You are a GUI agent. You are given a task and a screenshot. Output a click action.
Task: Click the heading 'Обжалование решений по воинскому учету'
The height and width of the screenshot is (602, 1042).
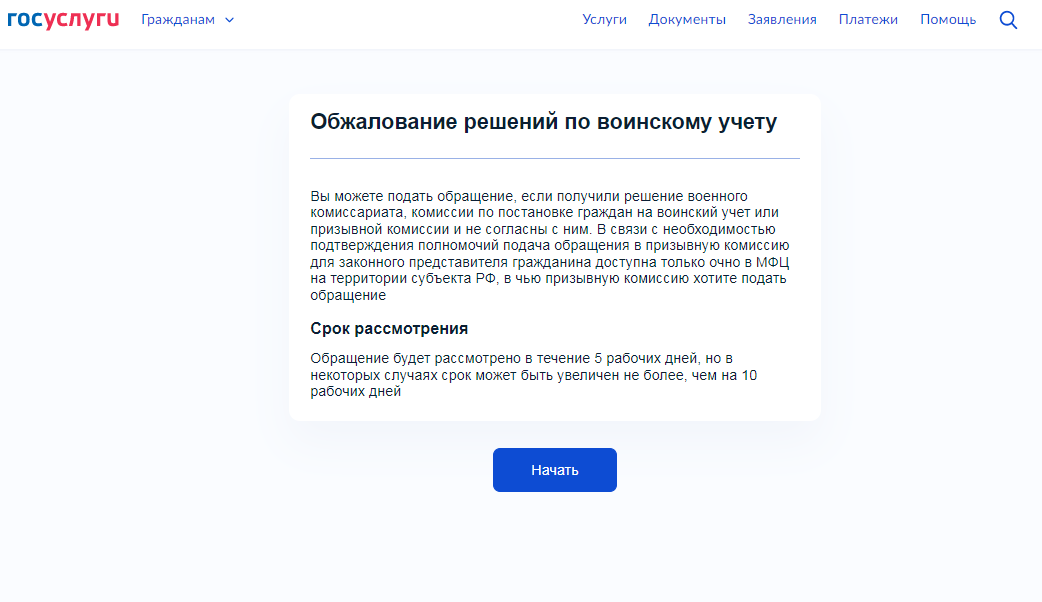tap(543, 122)
